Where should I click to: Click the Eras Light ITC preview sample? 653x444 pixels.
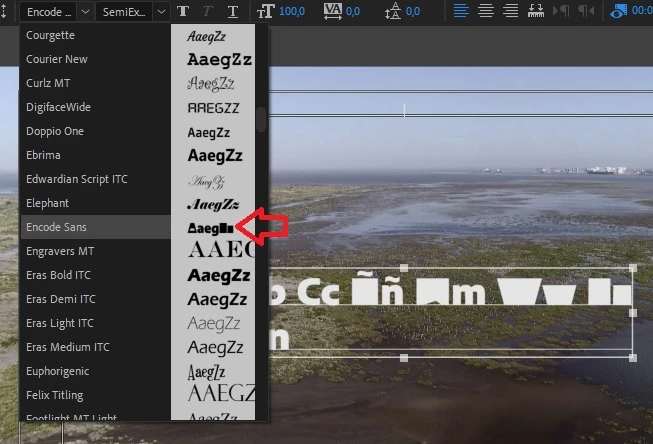214,324
